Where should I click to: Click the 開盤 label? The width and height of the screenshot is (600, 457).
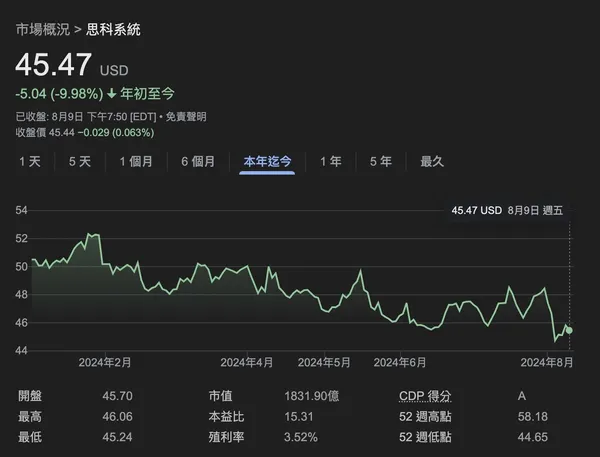pyautogui.click(x=30, y=396)
